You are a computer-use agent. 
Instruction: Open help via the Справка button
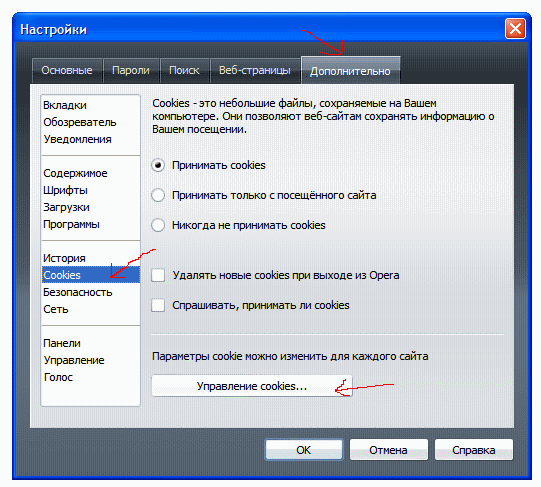click(x=474, y=450)
